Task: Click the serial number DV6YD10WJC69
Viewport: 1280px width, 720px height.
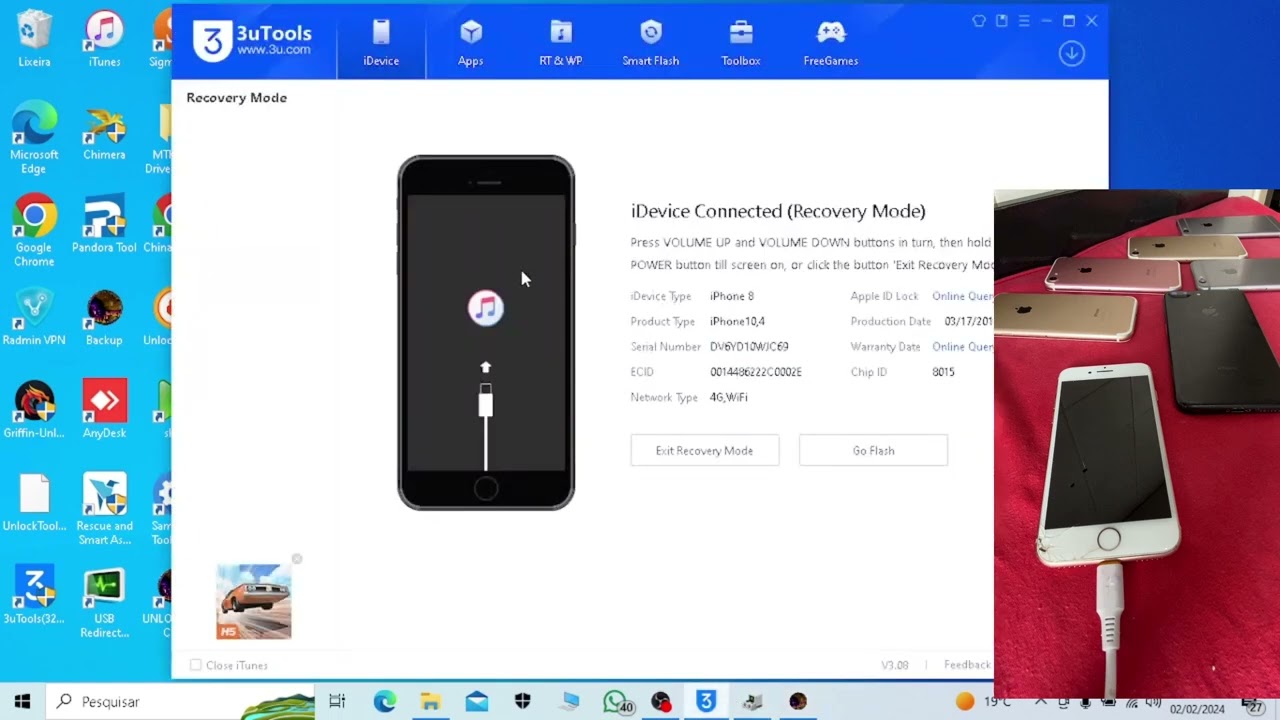Action: pyautogui.click(x=749, y=347)
